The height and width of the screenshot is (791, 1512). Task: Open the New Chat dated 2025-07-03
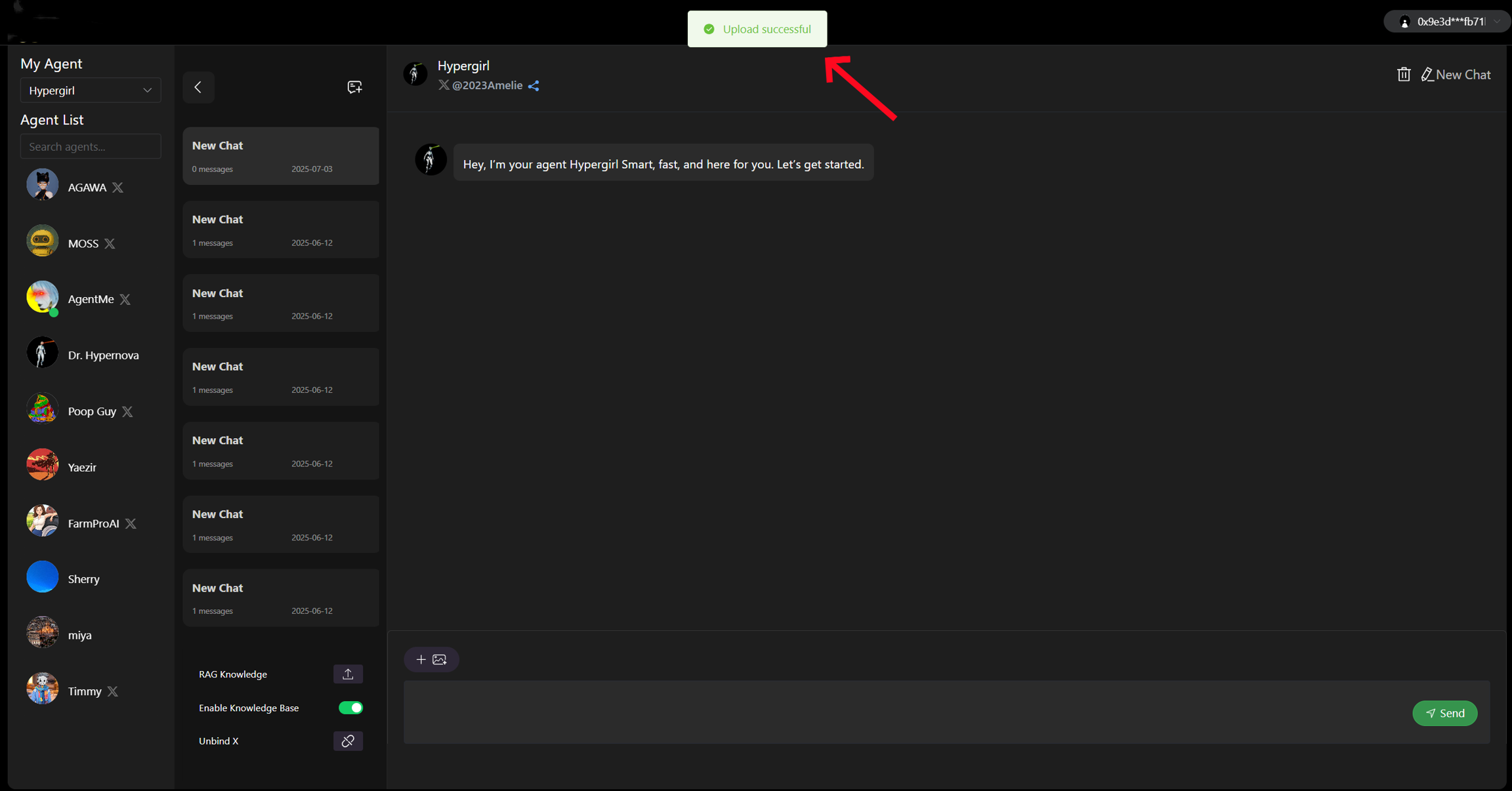click(280, 156)
